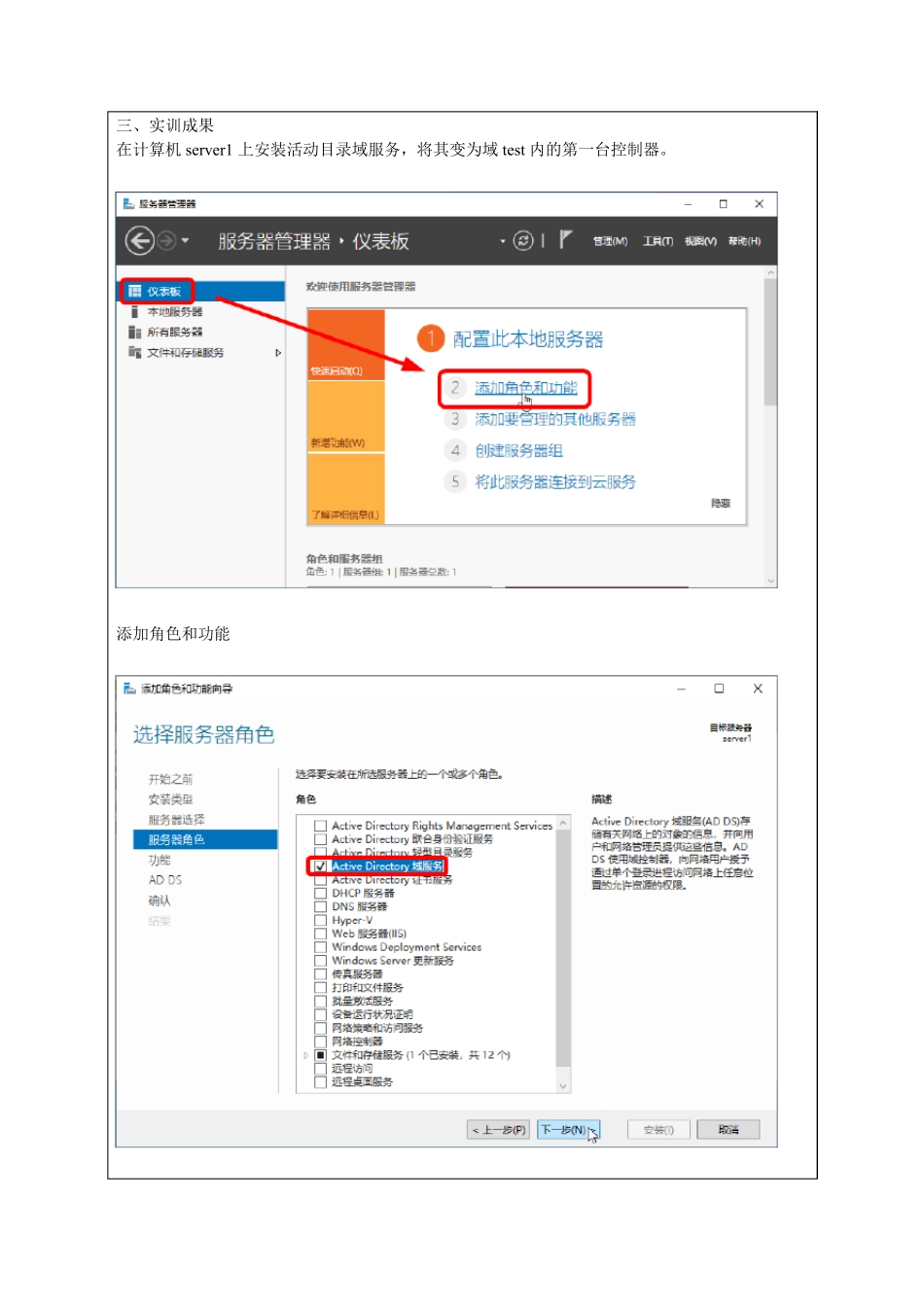The image size is (924, 1307).
Task: Click the 文件和存储服务 icon in sidebar
Action: pos(134,353)
